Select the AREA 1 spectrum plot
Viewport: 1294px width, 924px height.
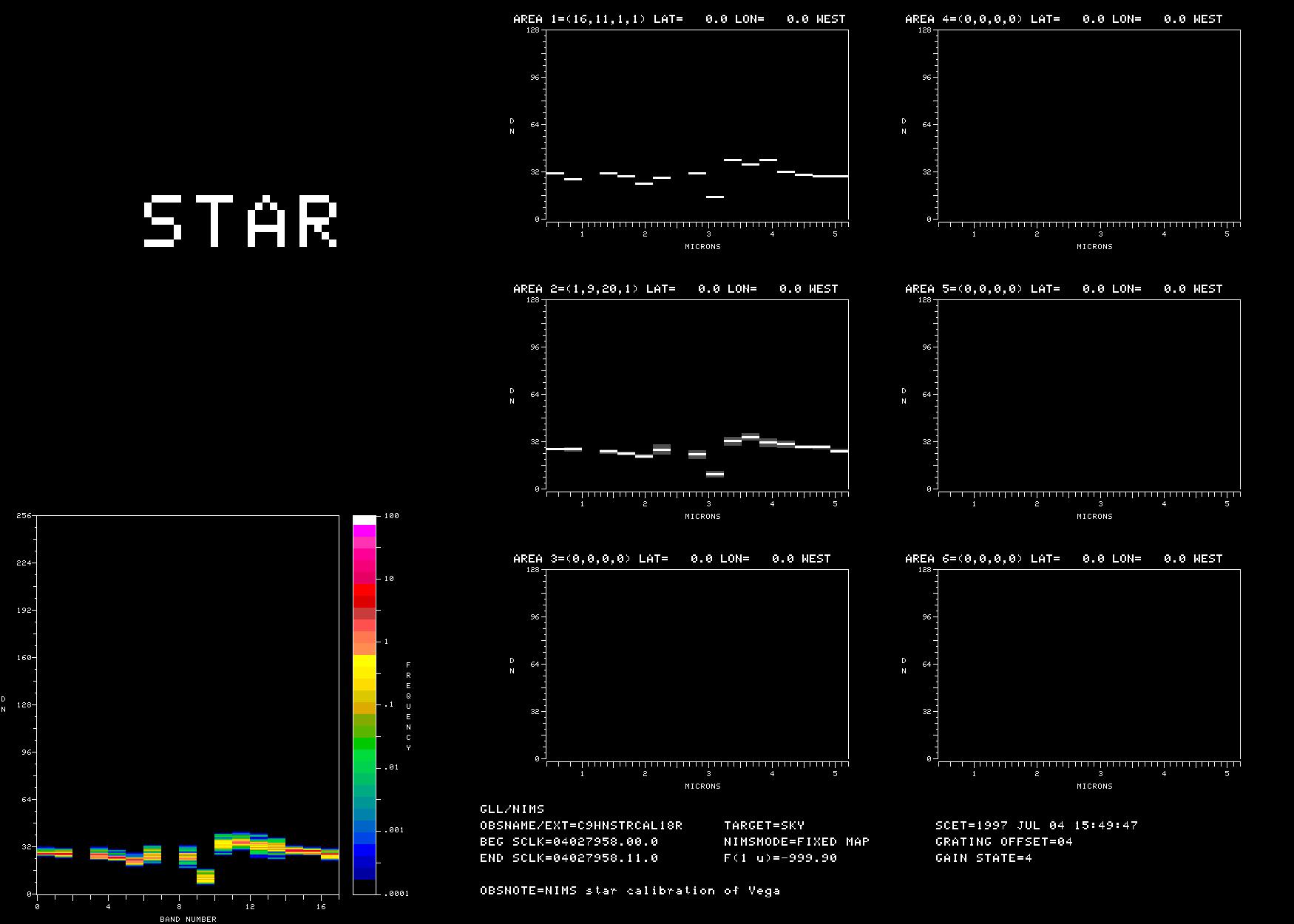(x=697, y=124)
